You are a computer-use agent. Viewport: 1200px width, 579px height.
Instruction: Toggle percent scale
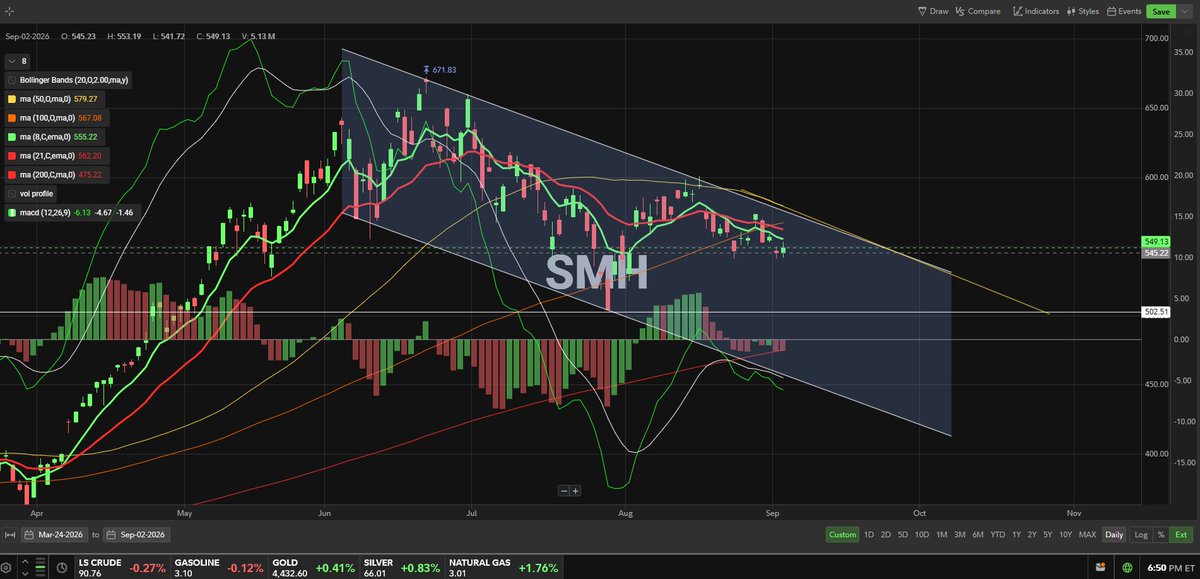1161,534
